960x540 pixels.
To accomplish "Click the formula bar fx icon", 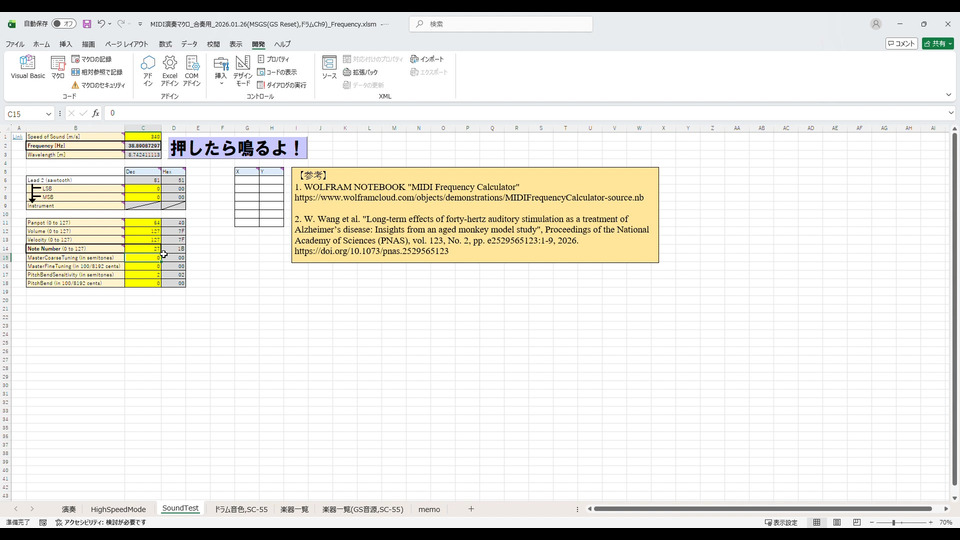I will pos(95,113).
